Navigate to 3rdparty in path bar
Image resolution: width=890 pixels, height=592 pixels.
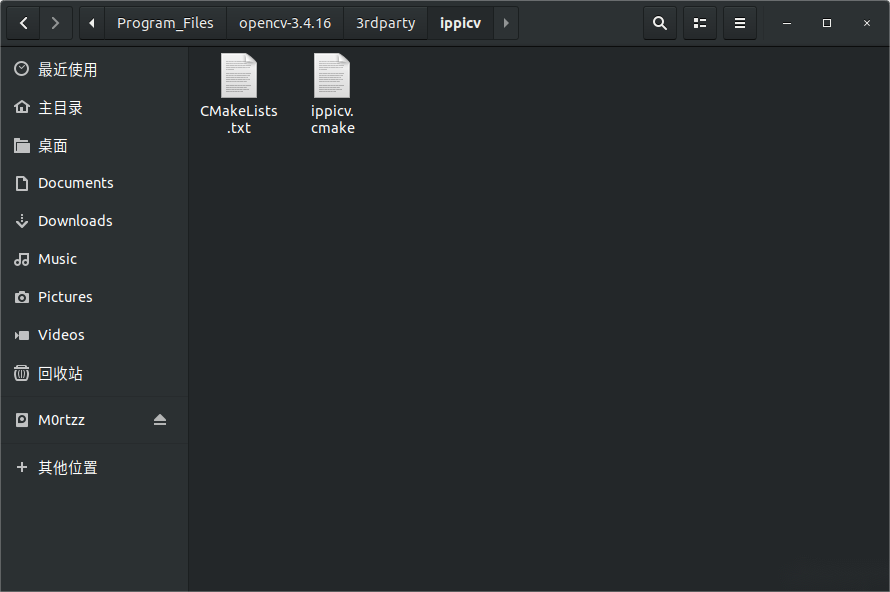(385, 23)
